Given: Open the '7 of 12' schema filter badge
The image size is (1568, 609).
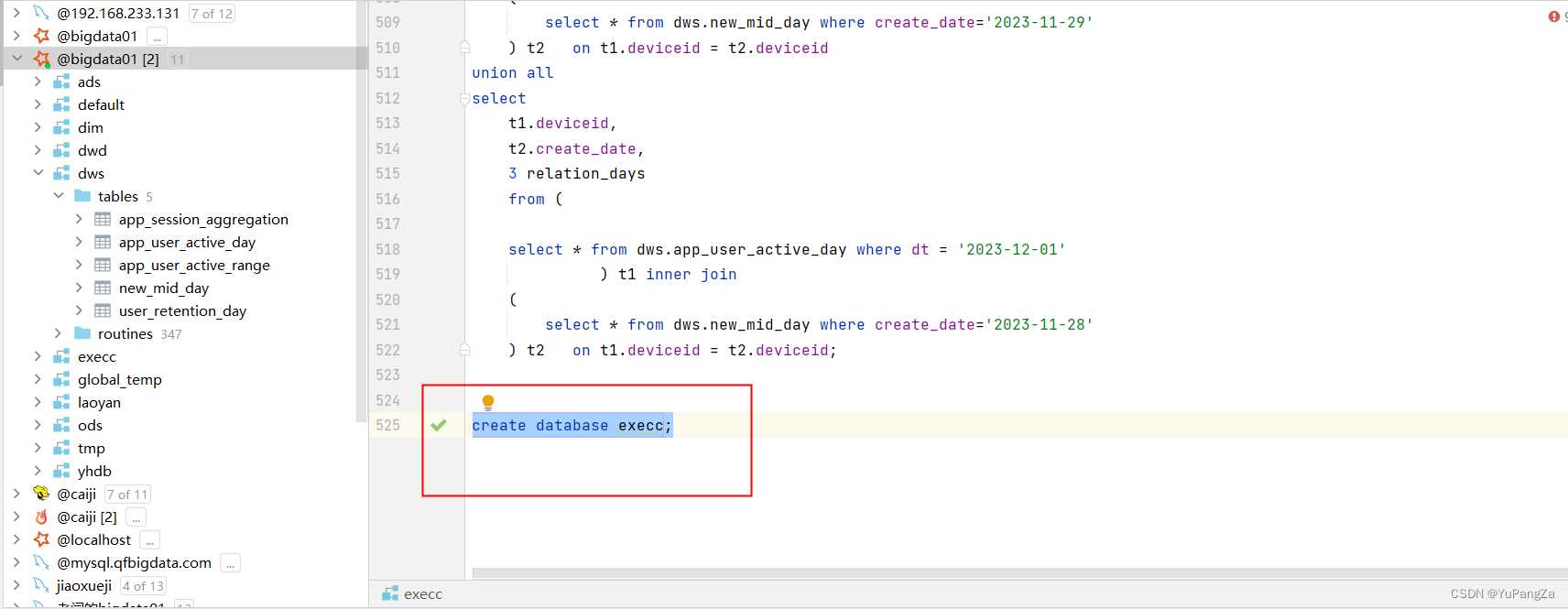Looking at the screenshot, I should pos(212,13).
